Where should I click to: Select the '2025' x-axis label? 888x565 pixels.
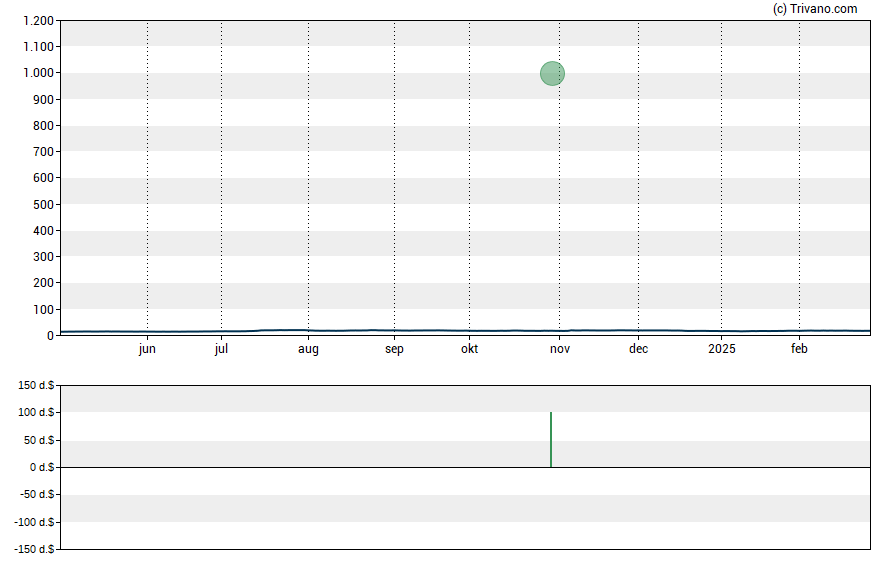[x=722, y=349]
